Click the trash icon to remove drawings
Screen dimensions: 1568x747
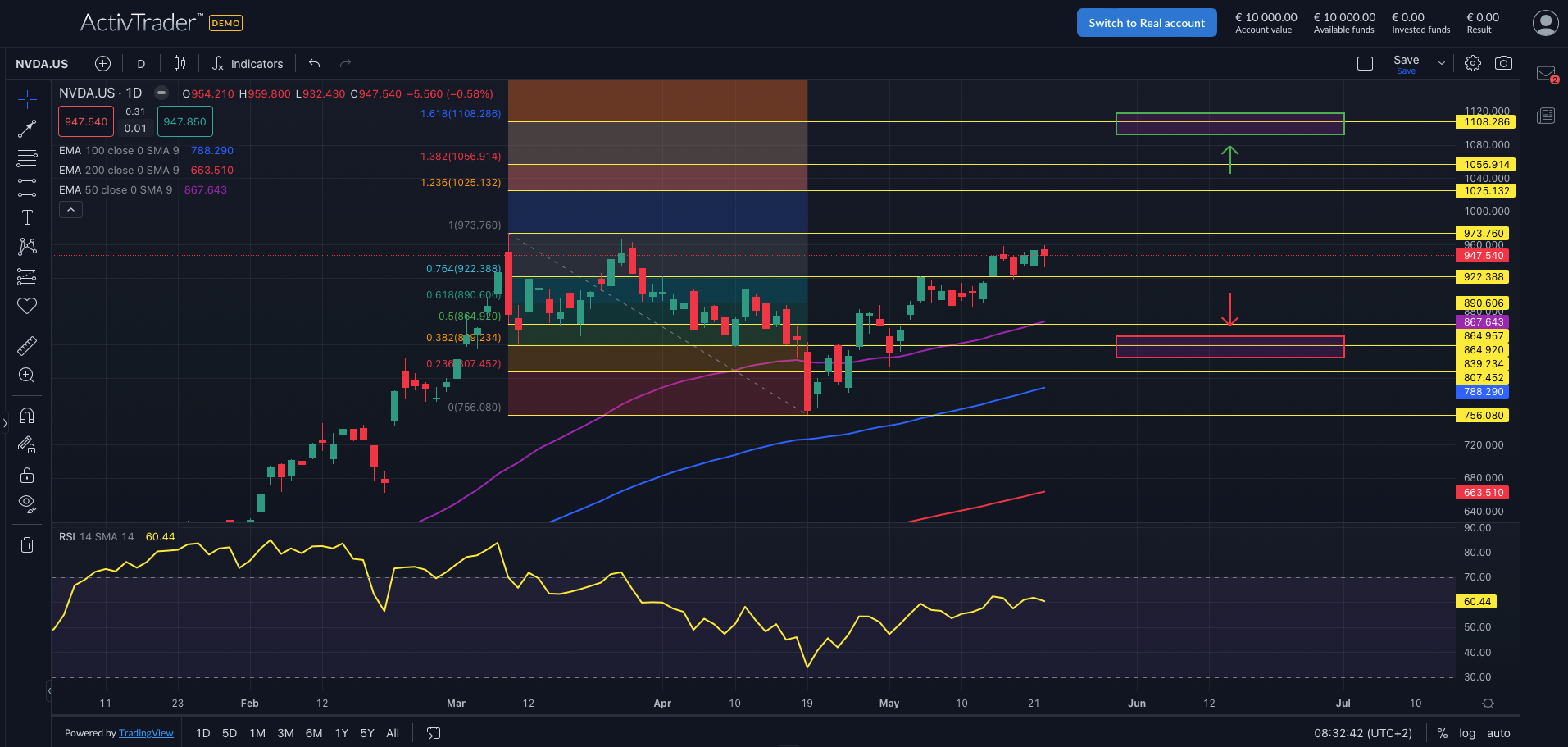(27, 544)
